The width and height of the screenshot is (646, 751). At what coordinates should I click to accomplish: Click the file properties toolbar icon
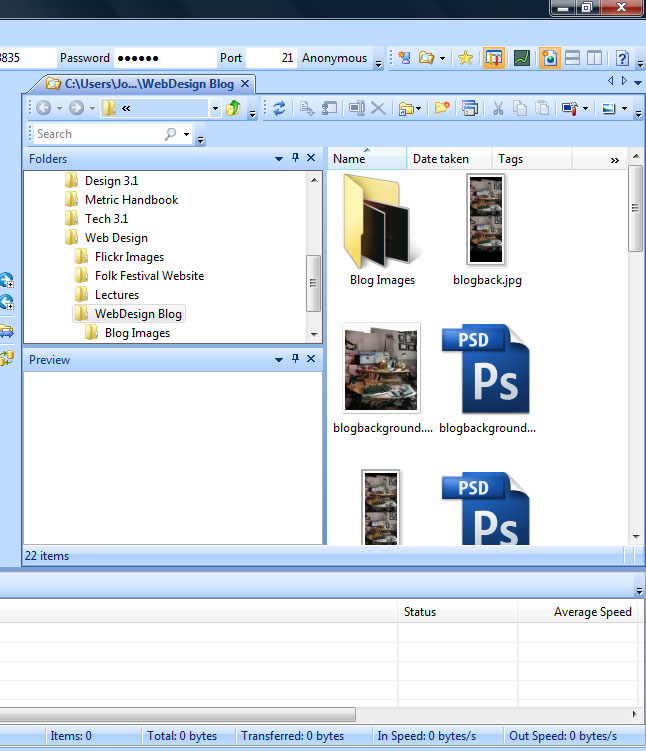(x=329, y=108)
